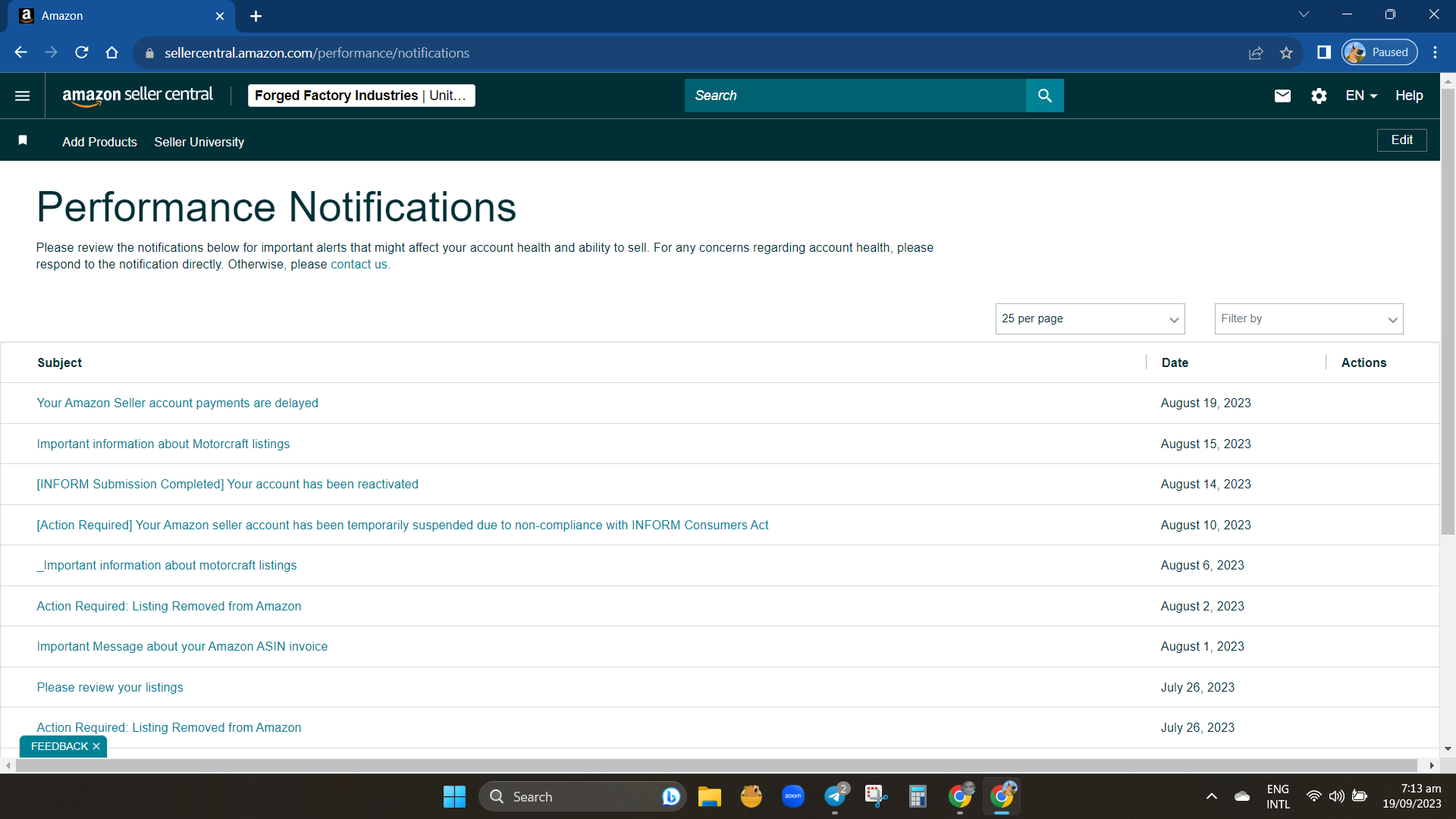Open the FEEDBACK tab
The image size is (1456, 819).
(59, 746)
